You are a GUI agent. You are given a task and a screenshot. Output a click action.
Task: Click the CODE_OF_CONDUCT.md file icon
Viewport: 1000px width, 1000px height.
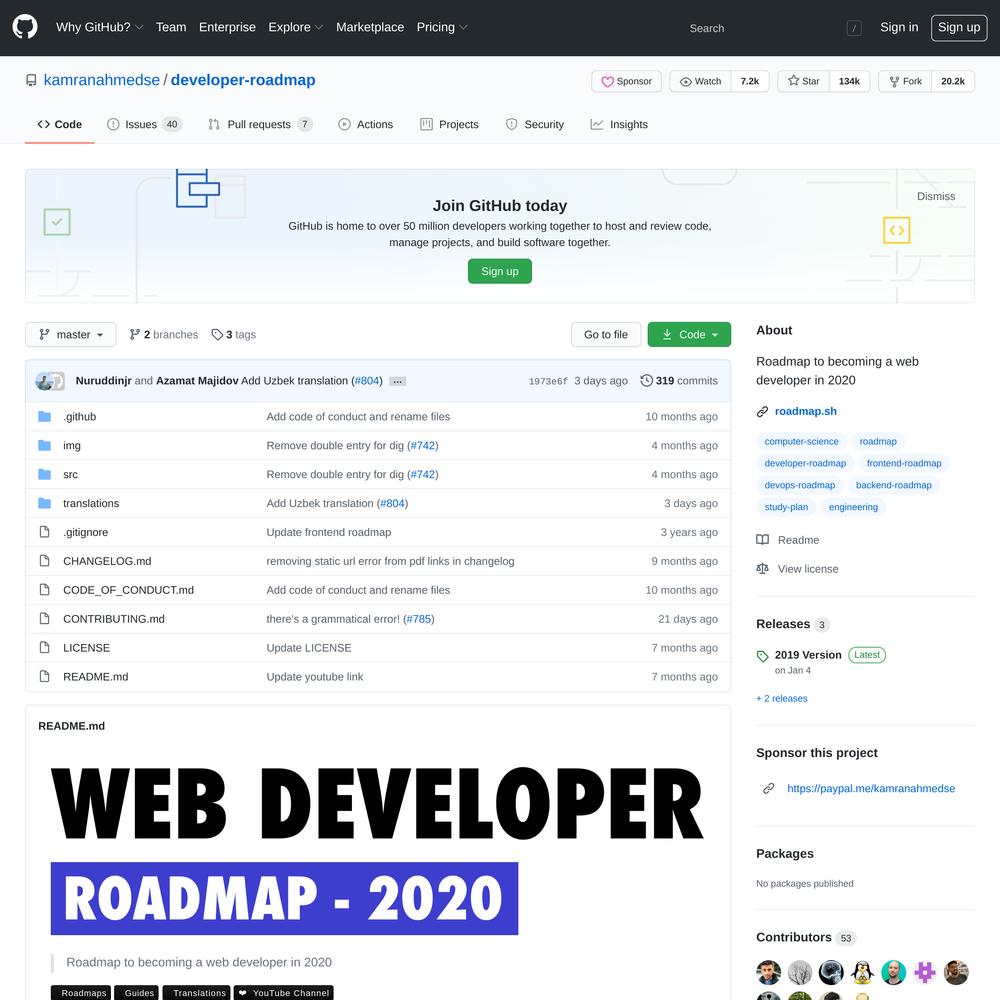[44, 589]
